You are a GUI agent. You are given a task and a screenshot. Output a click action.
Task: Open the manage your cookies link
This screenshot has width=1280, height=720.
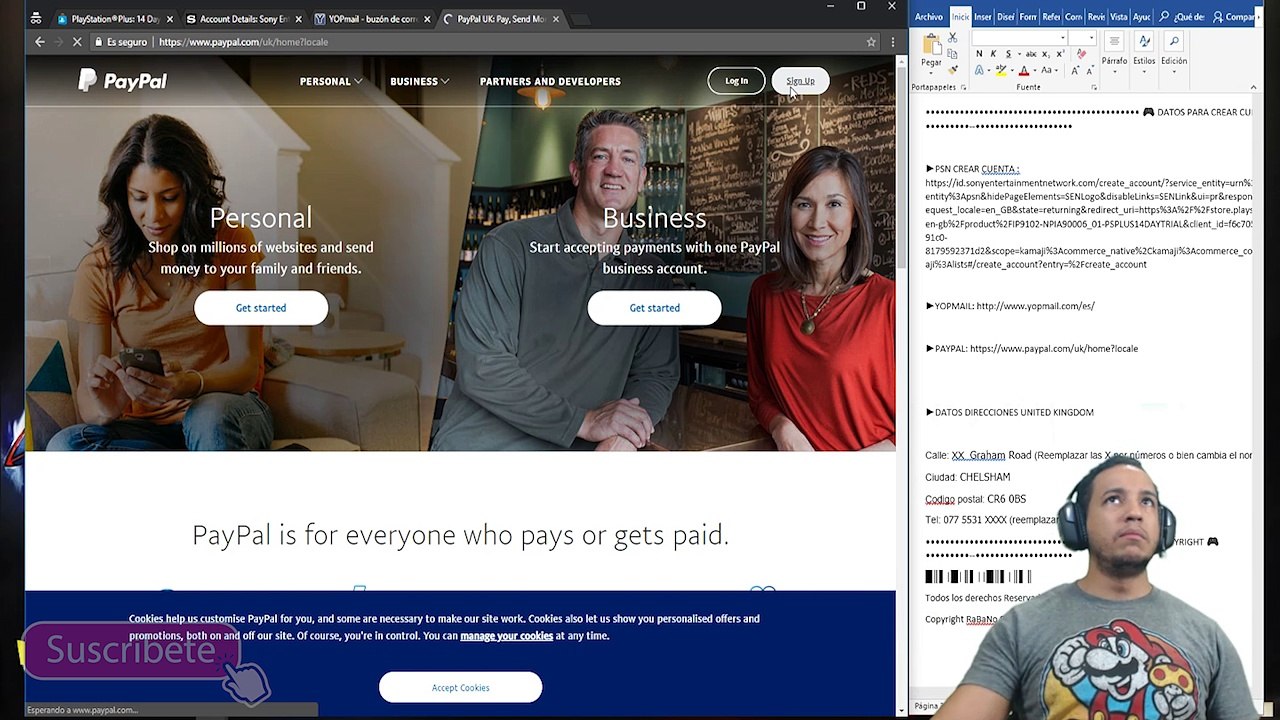(x=506, y=636)
